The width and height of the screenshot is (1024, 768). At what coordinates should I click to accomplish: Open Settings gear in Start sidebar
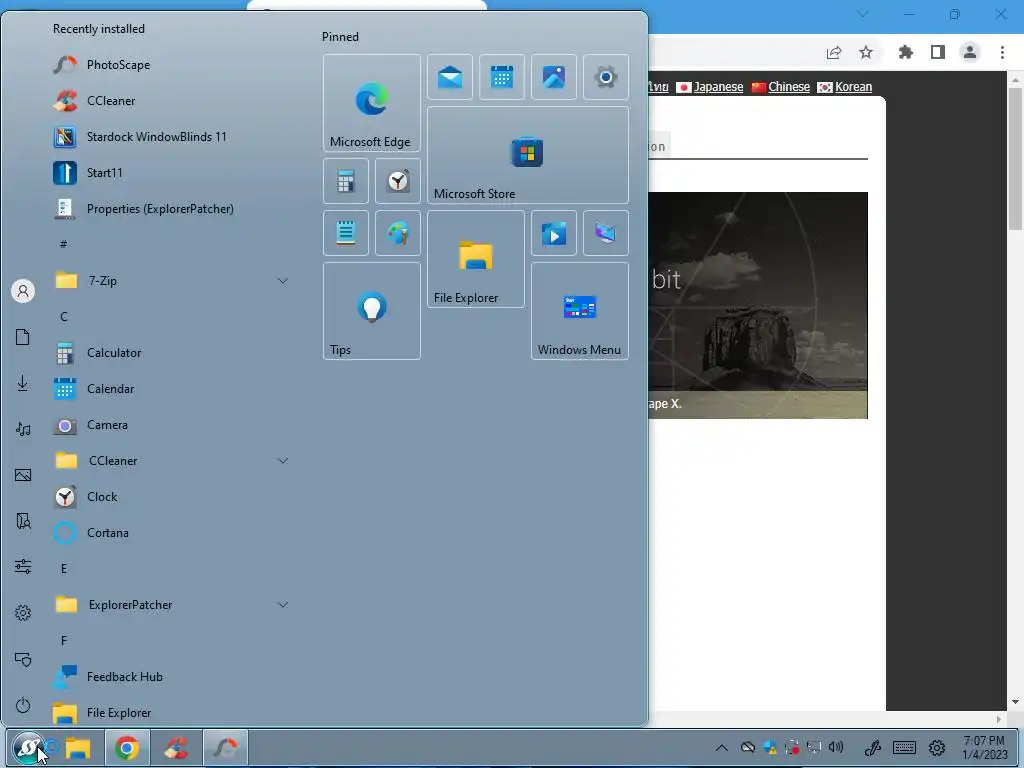[23, 613]
